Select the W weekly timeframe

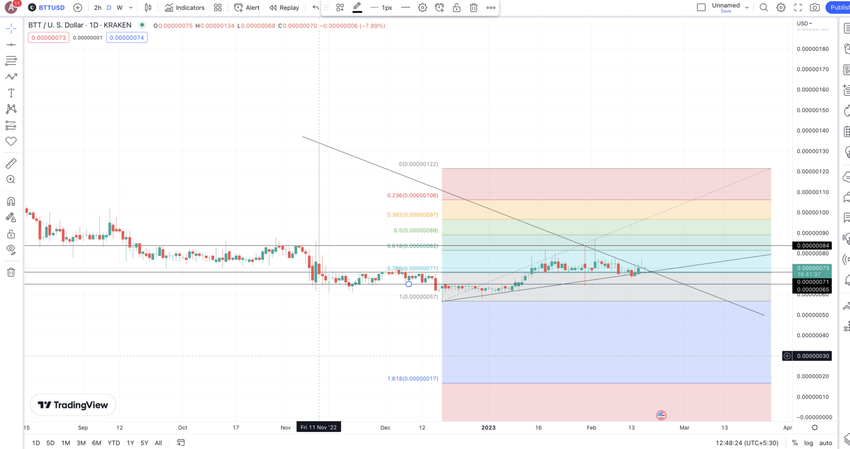[x=119, y=8]
